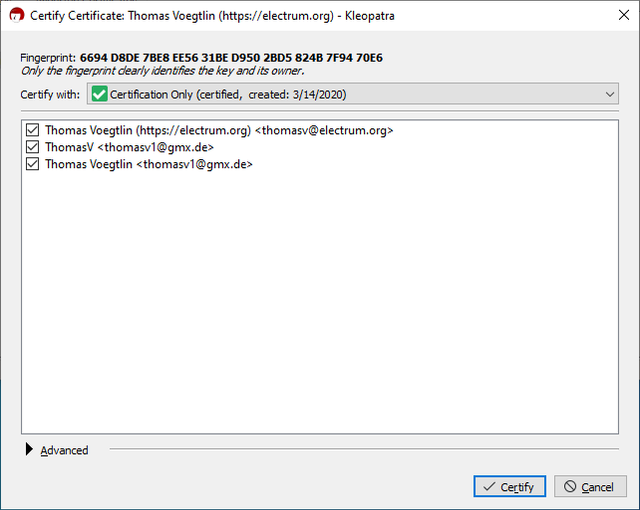The image size is (640, 510).
Task: Click the circle-slash icon on Cancel button
Action: [x=570, y=486]
